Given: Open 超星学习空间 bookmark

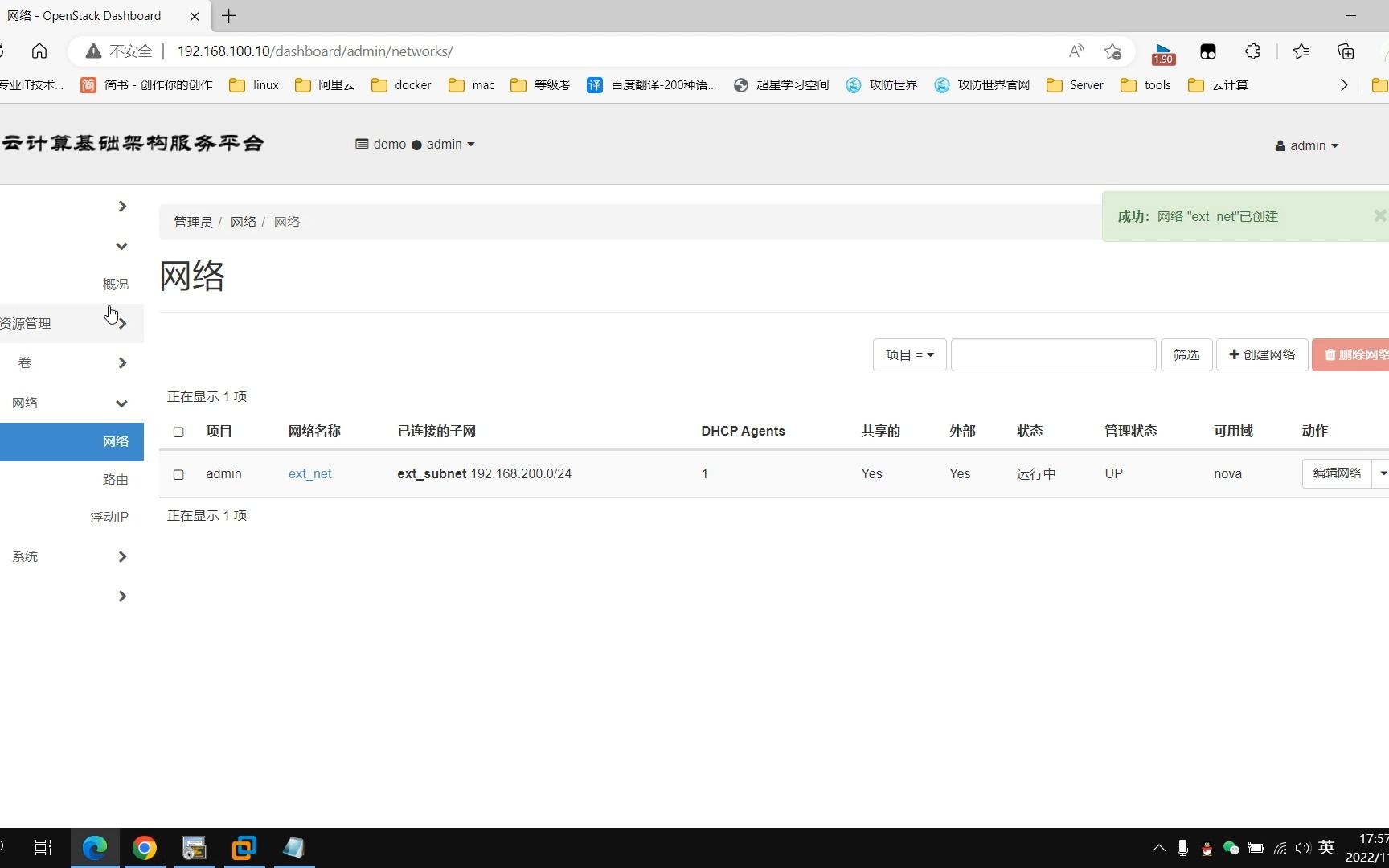Looking at the screenshot, I should [x=781, y=85].
